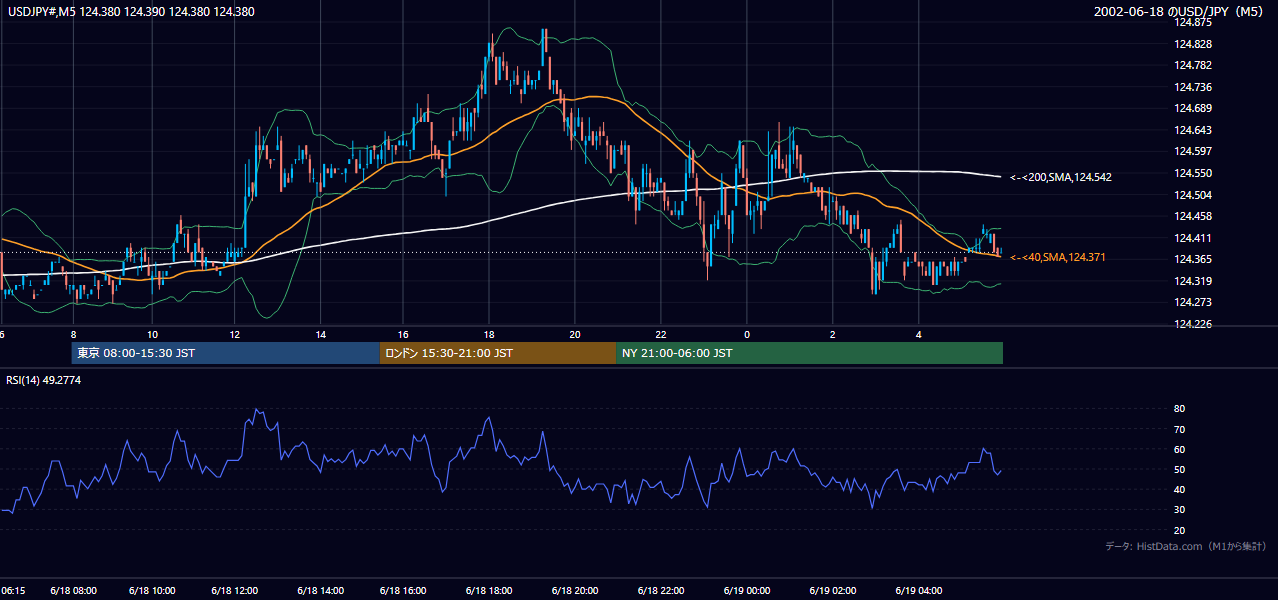Click price axis value 124.597

(1192, 151)
